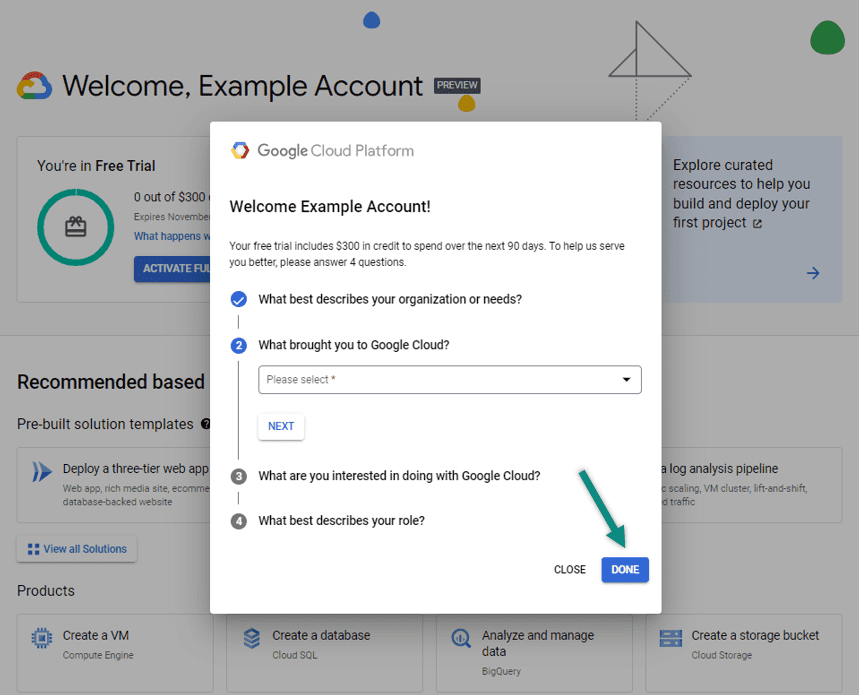Click the Google Cloud Platform hexagon logo in the dialog
The height and width of the screenshot is (695, 859).
click(239, 150)
